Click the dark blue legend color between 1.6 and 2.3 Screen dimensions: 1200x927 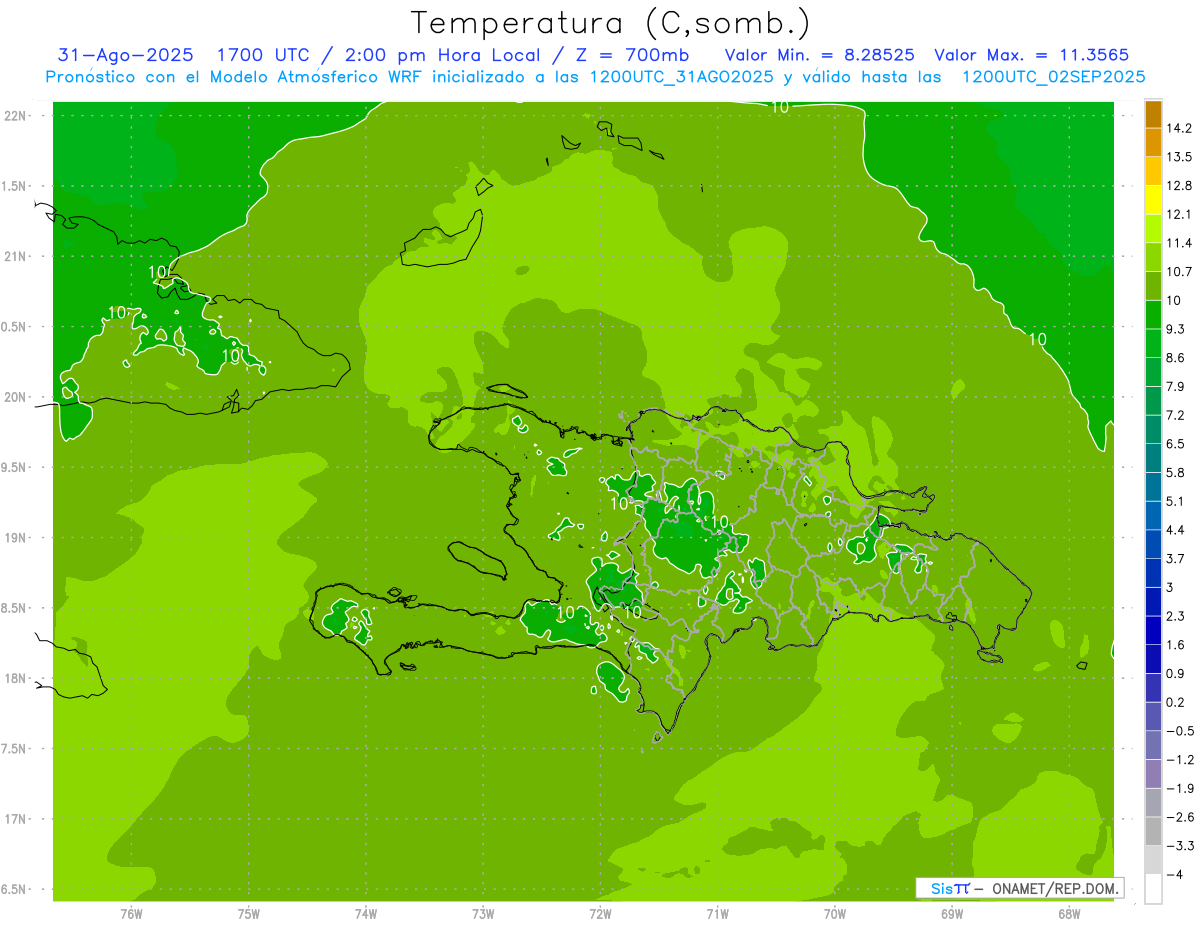1153,631
